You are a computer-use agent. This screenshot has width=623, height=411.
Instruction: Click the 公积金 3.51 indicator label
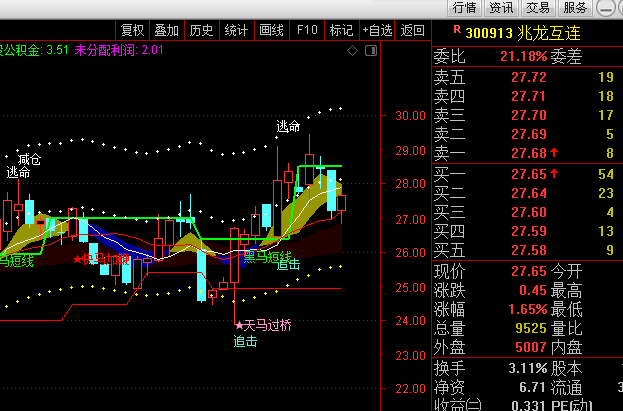point(34,50)
